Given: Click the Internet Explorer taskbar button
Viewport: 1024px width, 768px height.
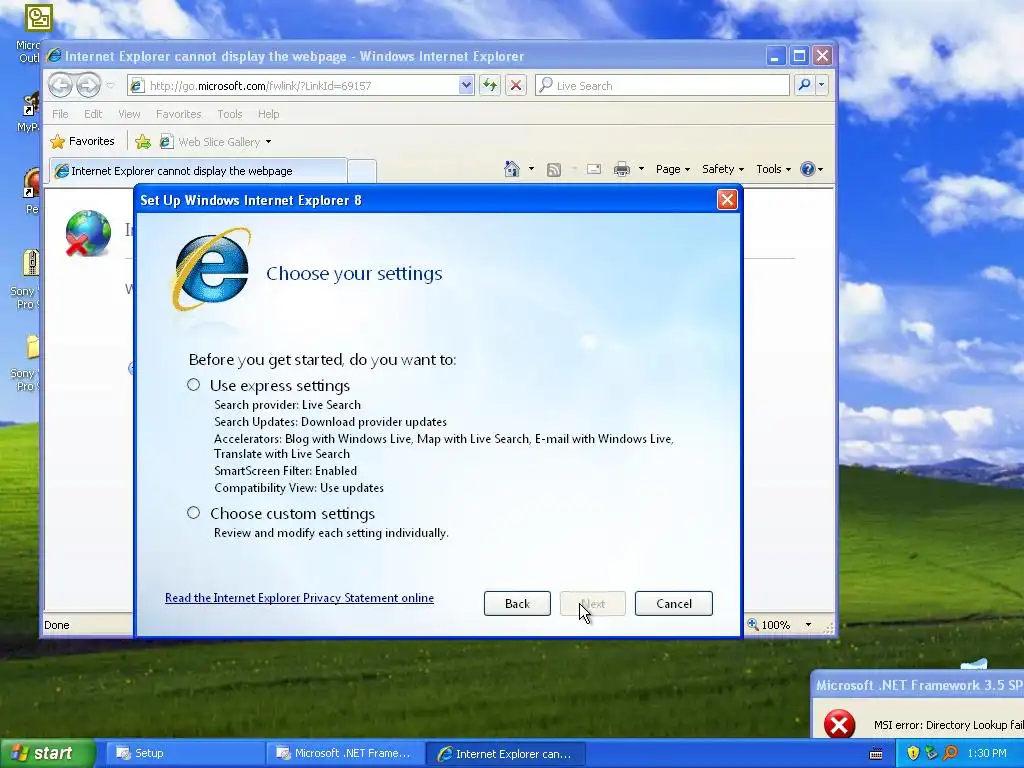Looking at the screenshot, I should click(x=505, y=753).
